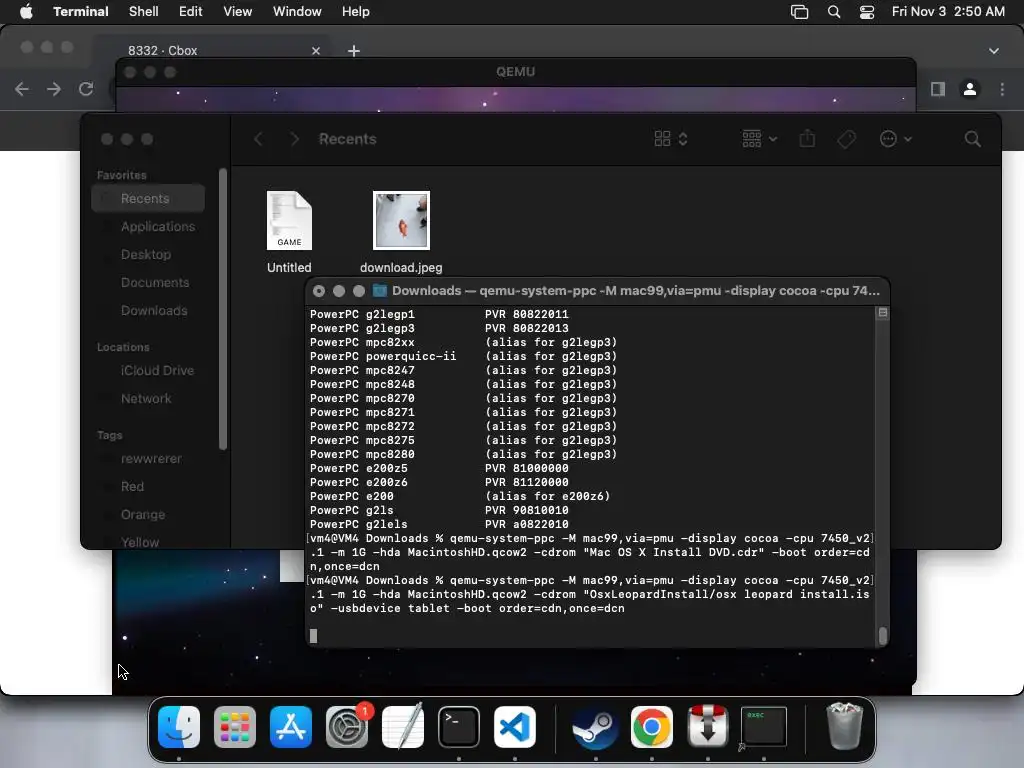Select Recents in Finder sidebar

(x=148, y=198)
